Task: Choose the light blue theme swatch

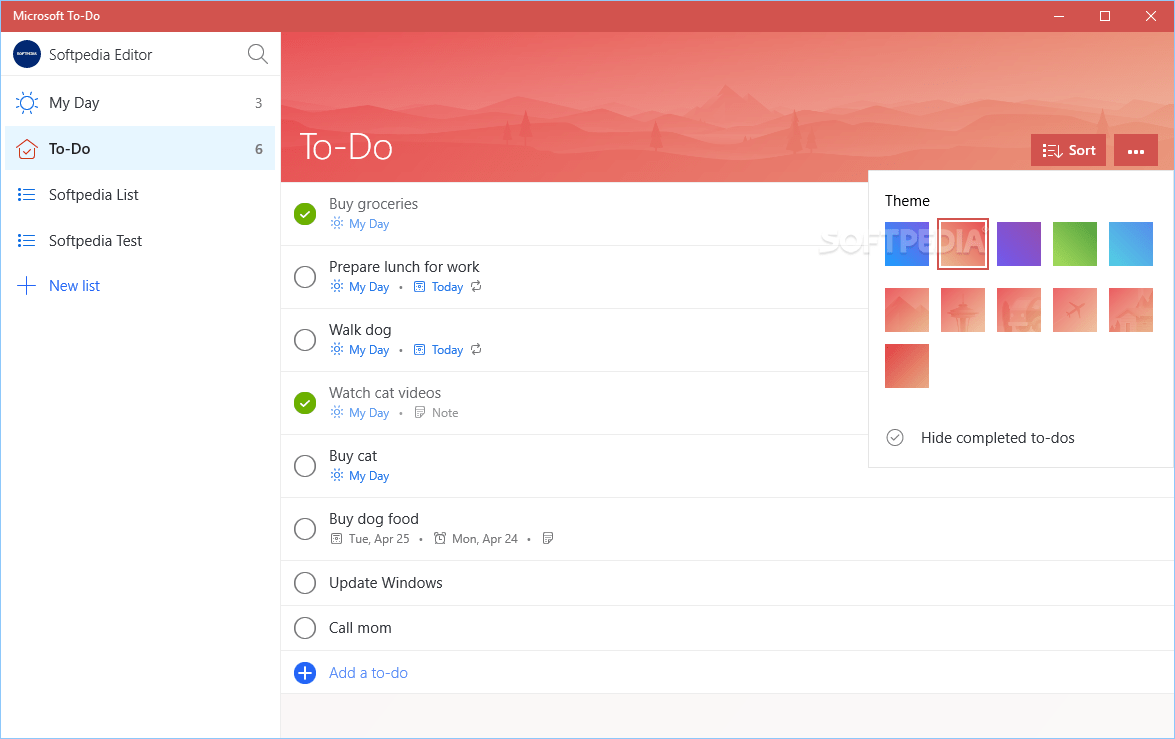Action: 1131,244
